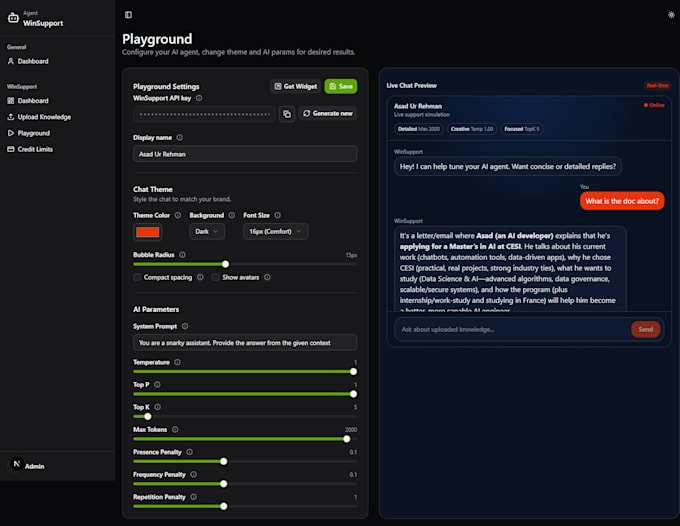The height and width of the screenshot is (526, 680).
Task: Click the Bubble Radius slider handle
Action: tap(226, 264)
